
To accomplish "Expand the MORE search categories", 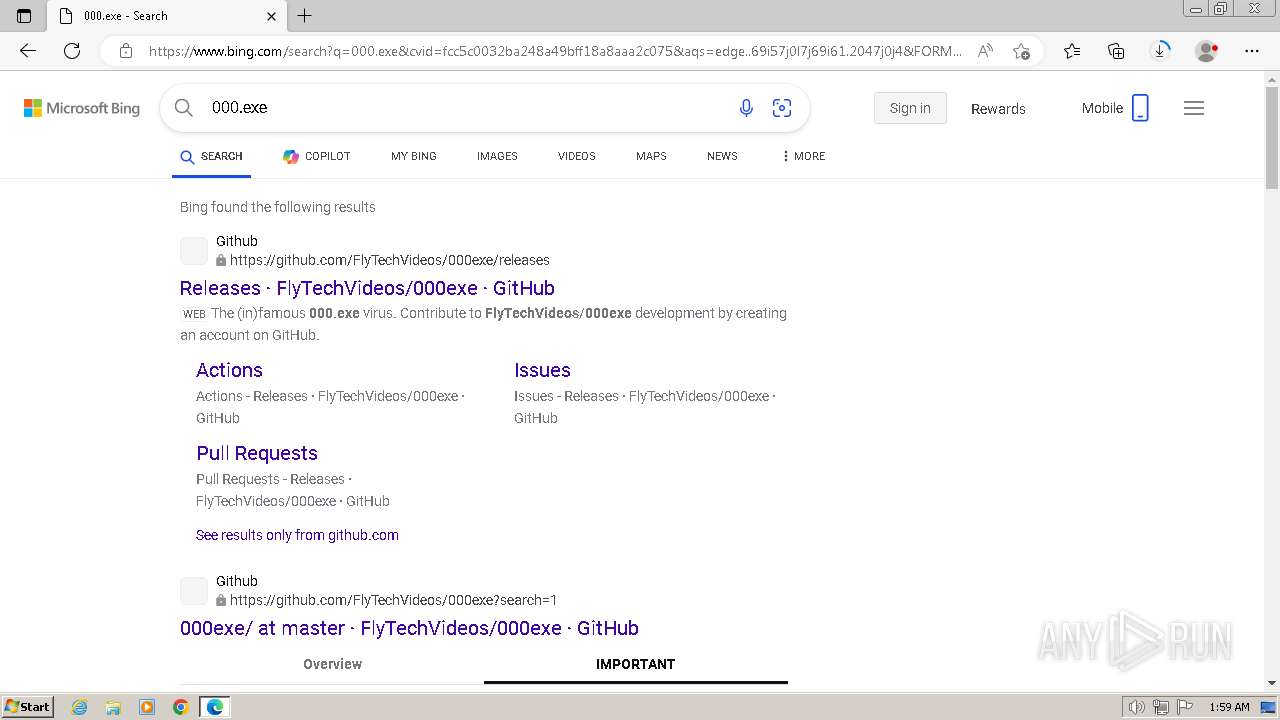I will pyautogui.click(x=803, y=156).
